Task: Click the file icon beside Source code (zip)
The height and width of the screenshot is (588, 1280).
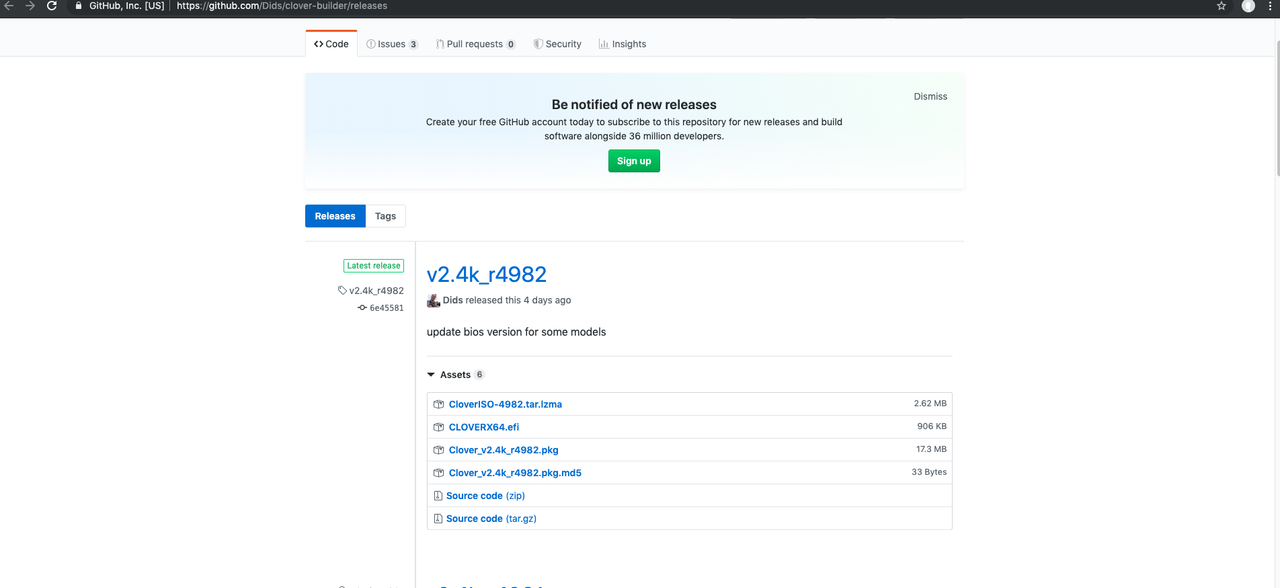Action: tap(438, 496)
